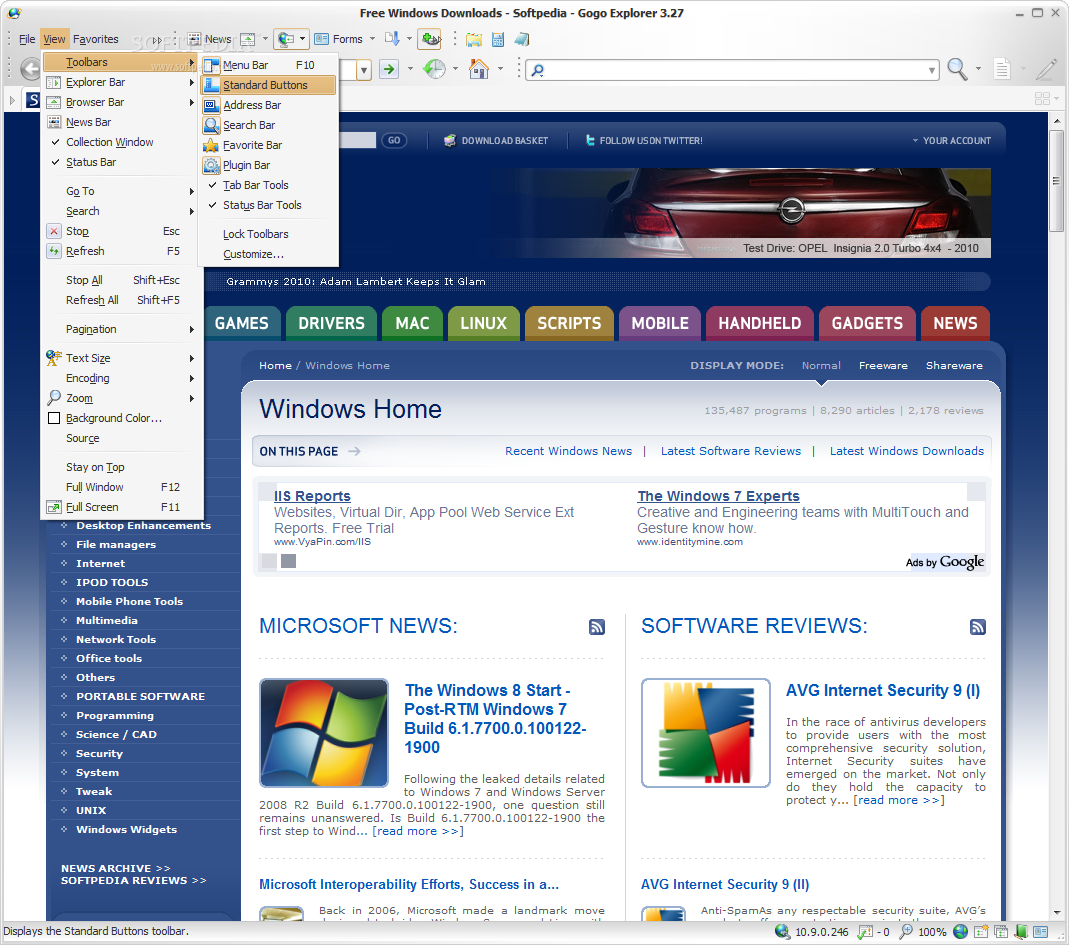This screenshot has height=945, width=1069.
Task: Click the blue form card icon in status bar
Action: click(x=1040, y=931)
